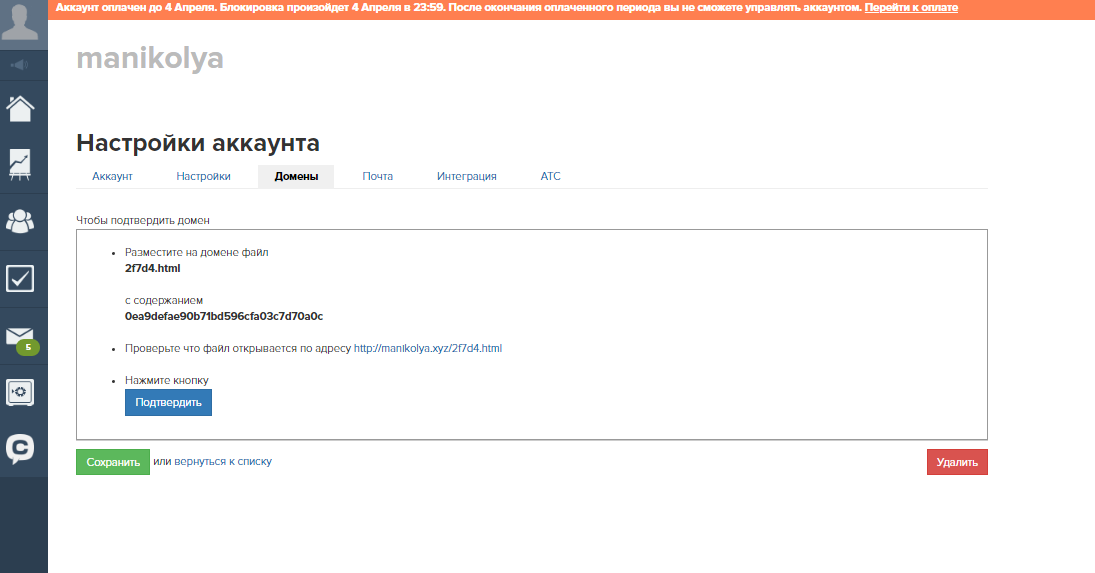Image resolution: width=1095 pixels, height=573 pixels.
Task: Open the contacts people icon
Action: 21,221
